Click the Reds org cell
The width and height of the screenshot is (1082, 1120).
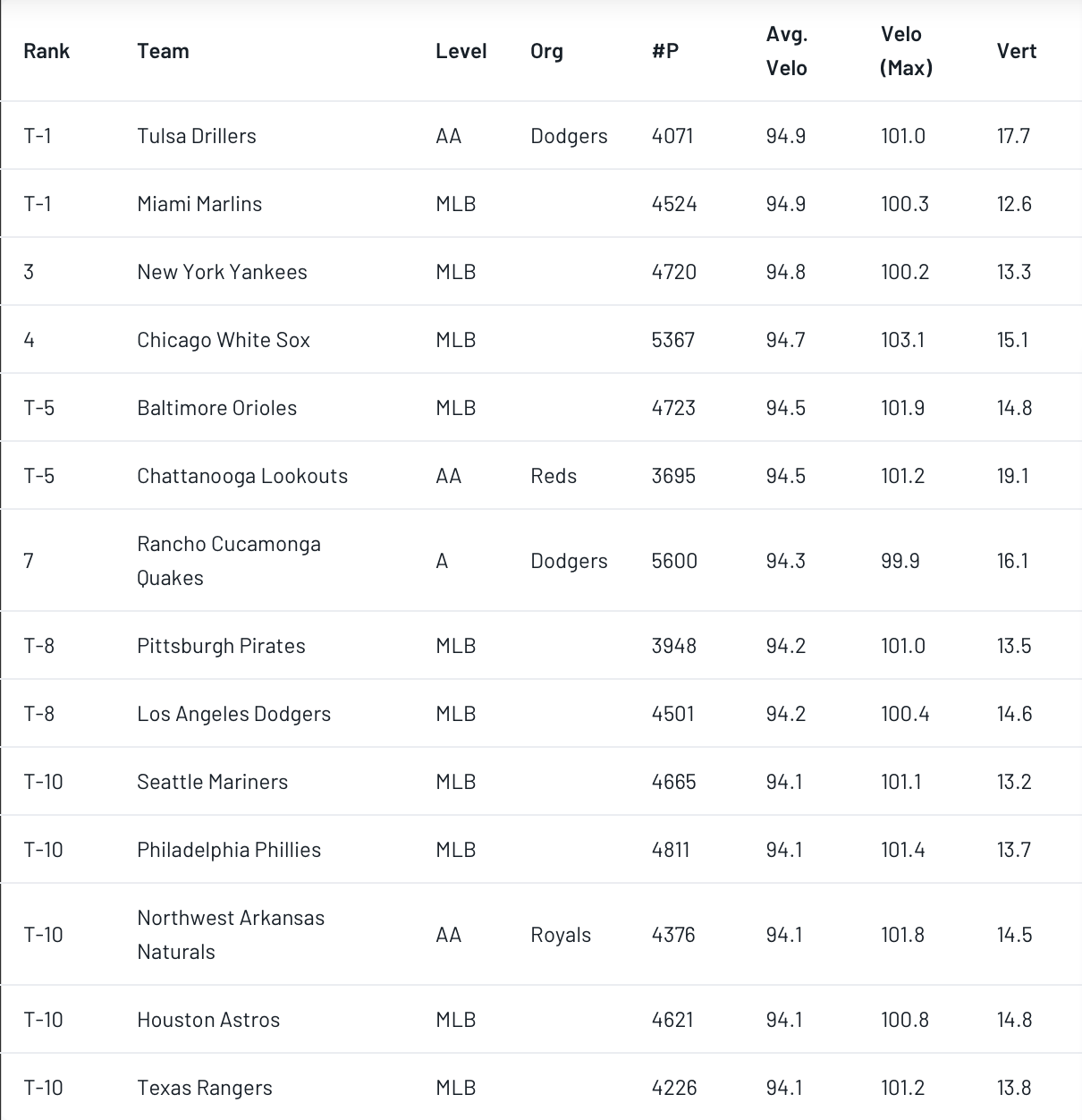pos(554,476)
